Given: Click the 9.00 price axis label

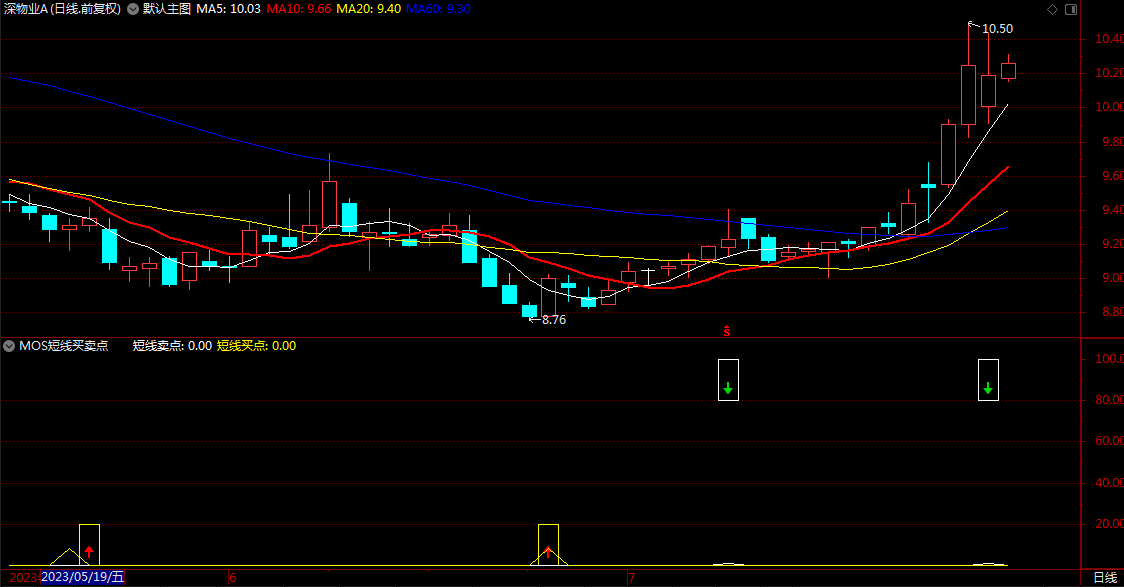Looking at the screenshot, I should [1112, 278].
